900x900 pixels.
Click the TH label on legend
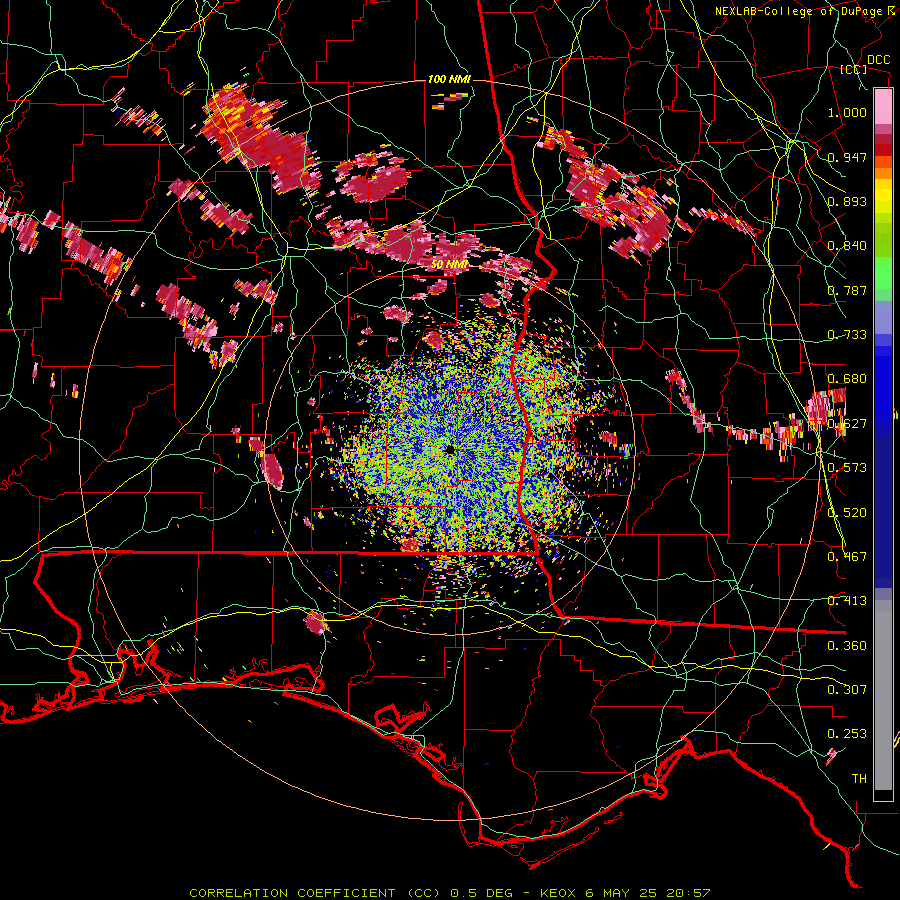pos(859,779)
